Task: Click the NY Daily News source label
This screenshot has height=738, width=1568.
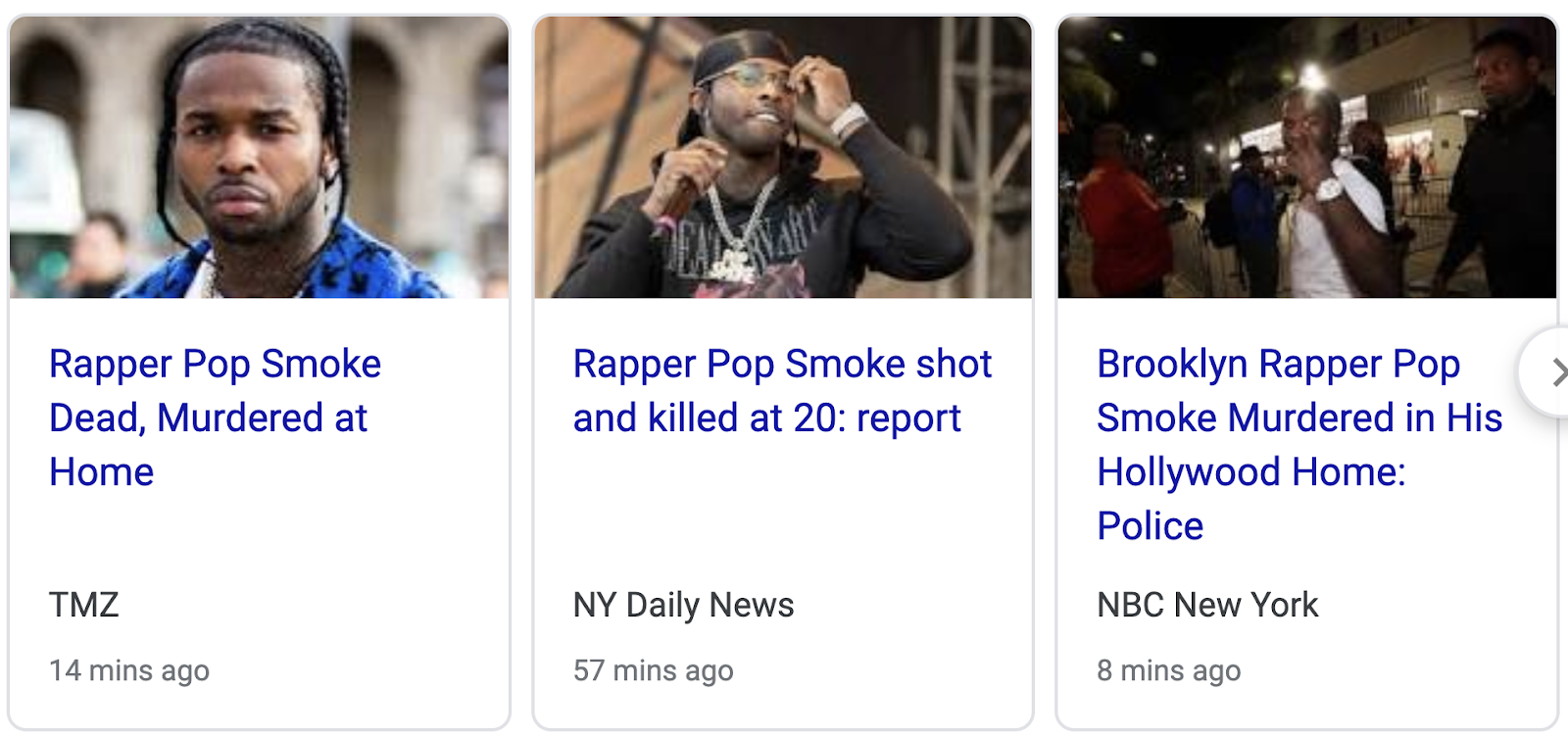Action: pos(683,605)
